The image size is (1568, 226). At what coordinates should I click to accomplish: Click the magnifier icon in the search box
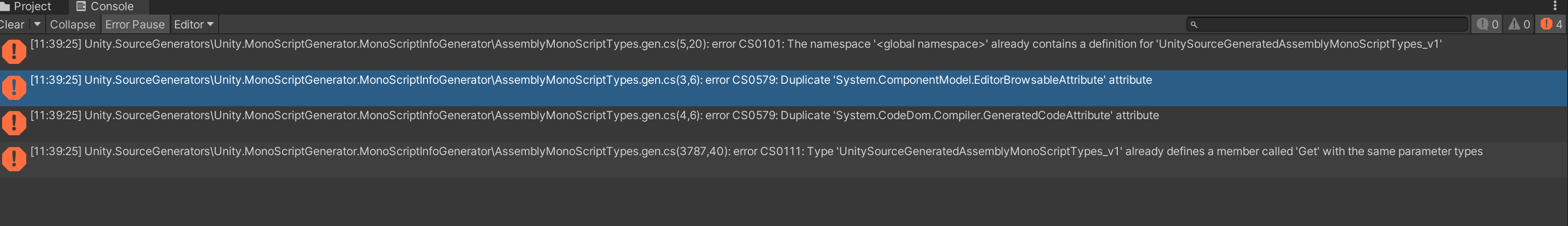(x=1194, y=25)
